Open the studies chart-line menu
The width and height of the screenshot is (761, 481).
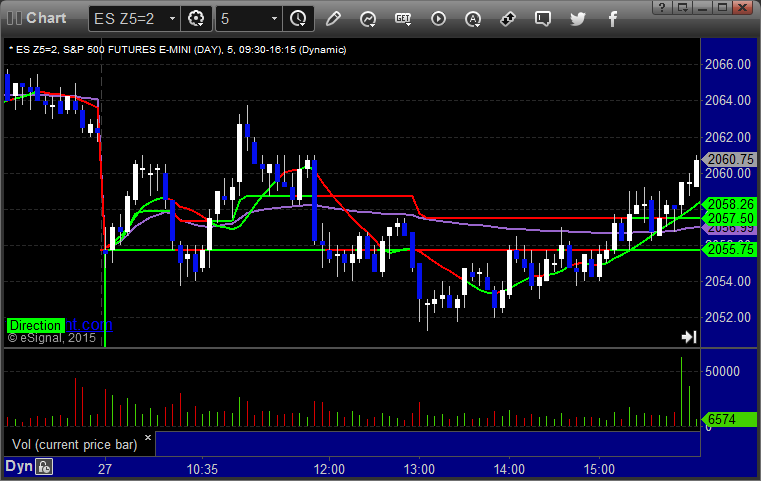coord(368,19)
